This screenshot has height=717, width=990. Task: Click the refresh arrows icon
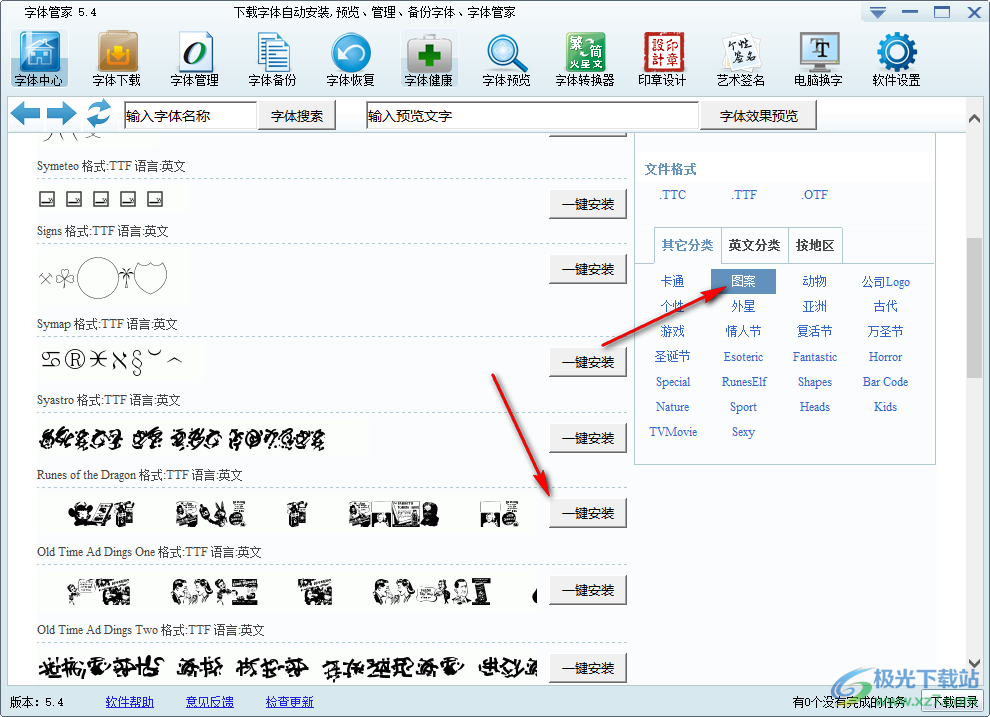(97, 113)
